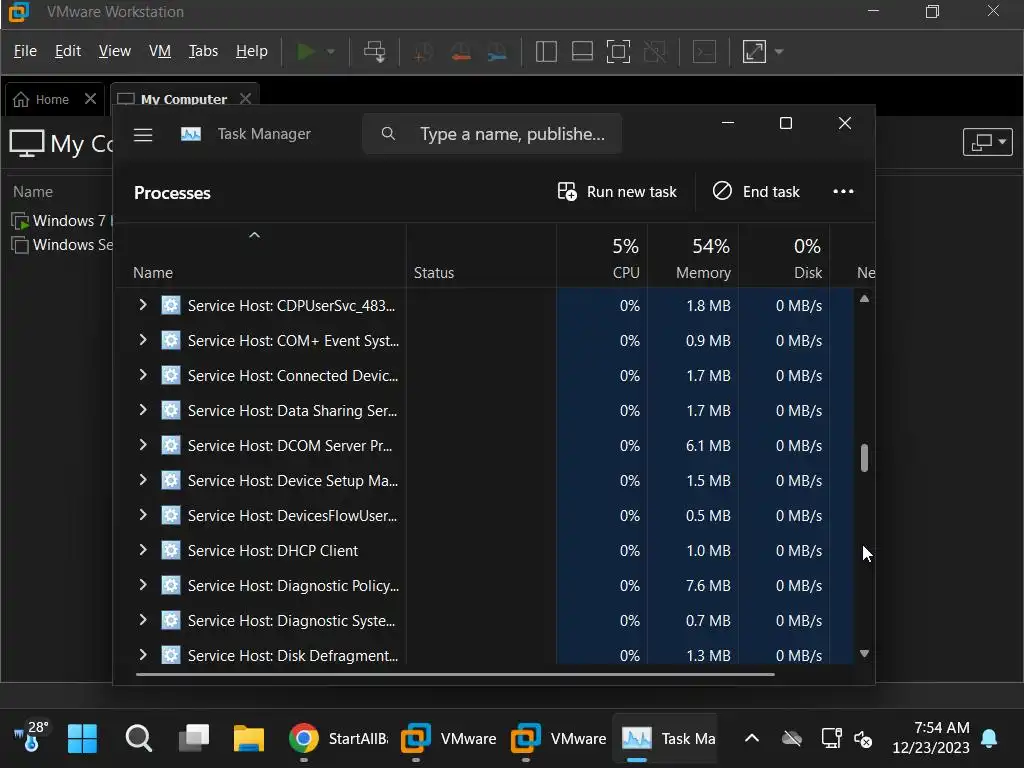Expand Service Host: DevicesFlowUser row

click(x=143, y=515)
